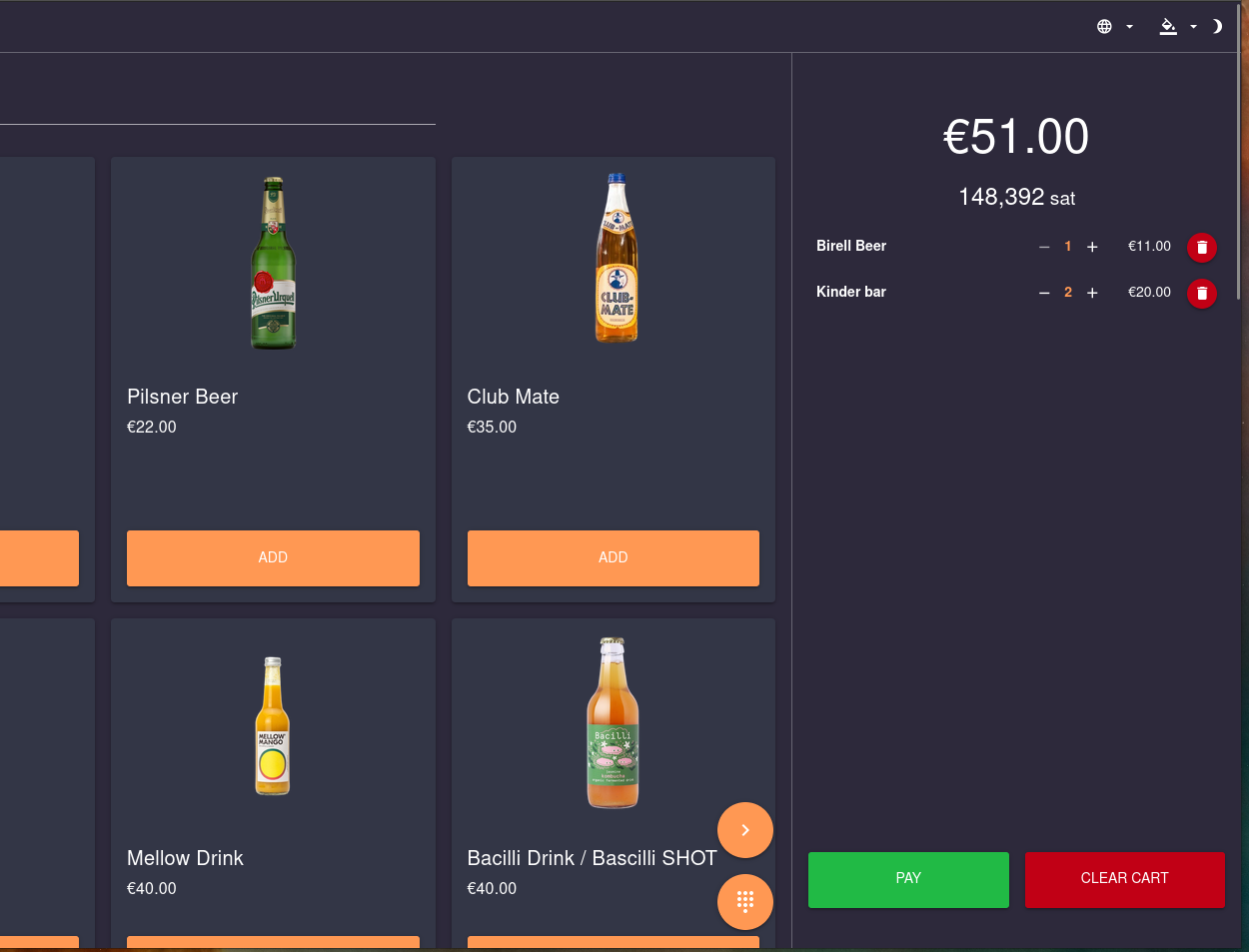Remove Kinder bar from cart

[x=1202, y=293]
